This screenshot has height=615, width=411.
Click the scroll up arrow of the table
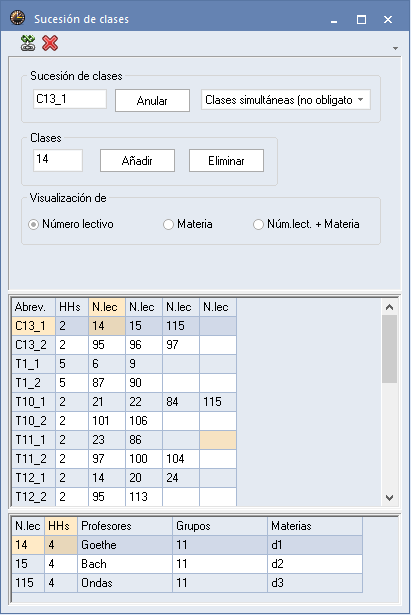click(x=389, y=307)
